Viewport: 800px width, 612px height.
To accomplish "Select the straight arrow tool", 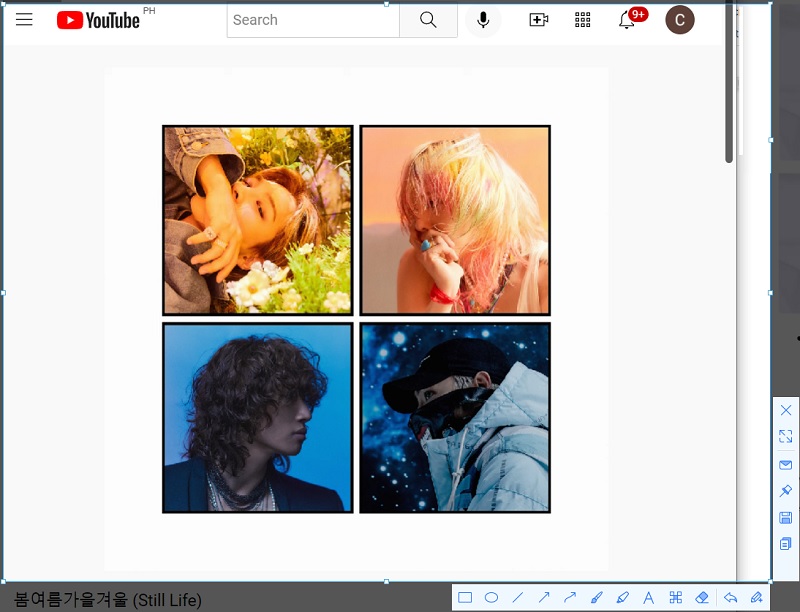I will pos(544,597).
